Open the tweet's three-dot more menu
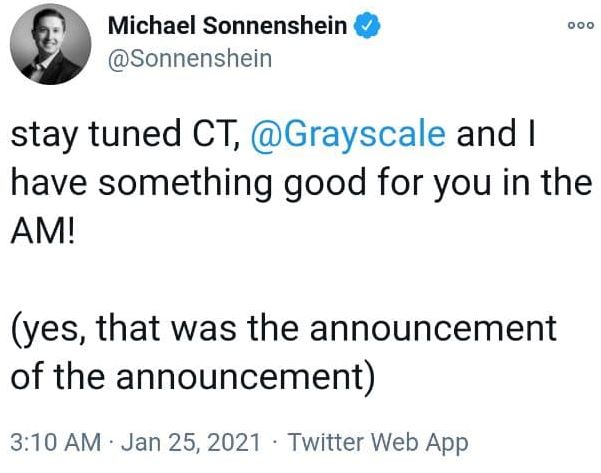This screenshot has width=601, height=473. coord(568,29)
